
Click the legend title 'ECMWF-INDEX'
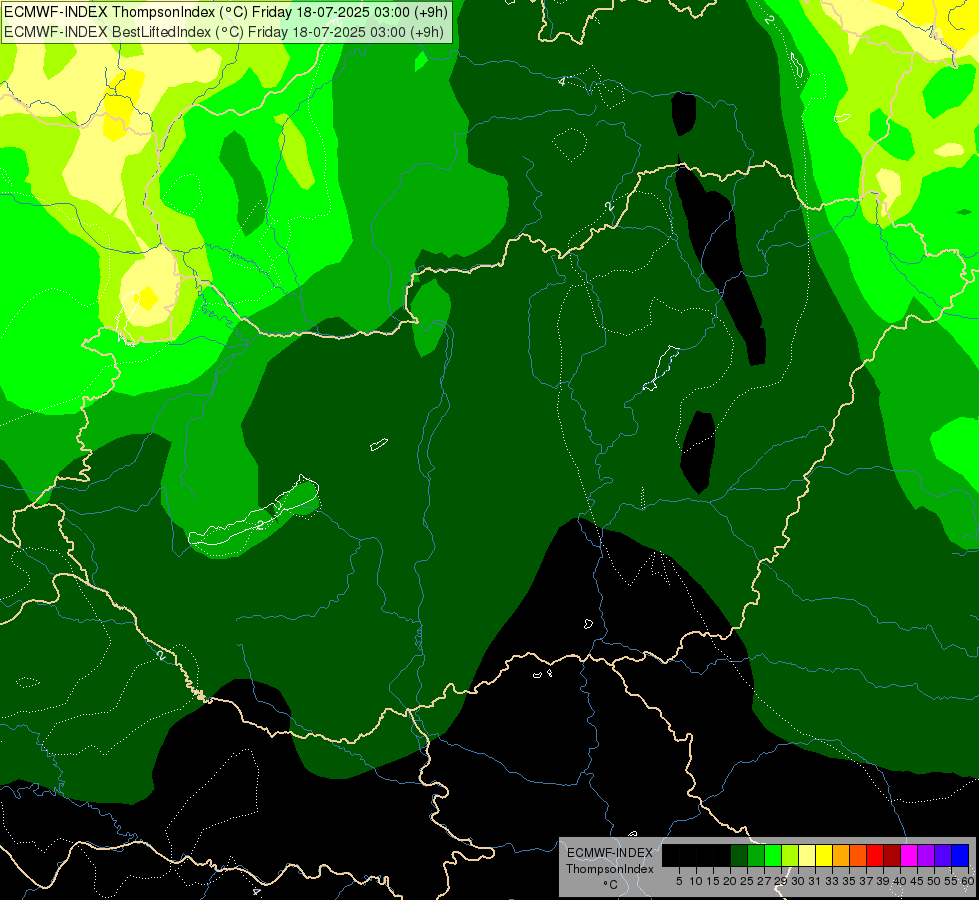[x=610, y=853]
